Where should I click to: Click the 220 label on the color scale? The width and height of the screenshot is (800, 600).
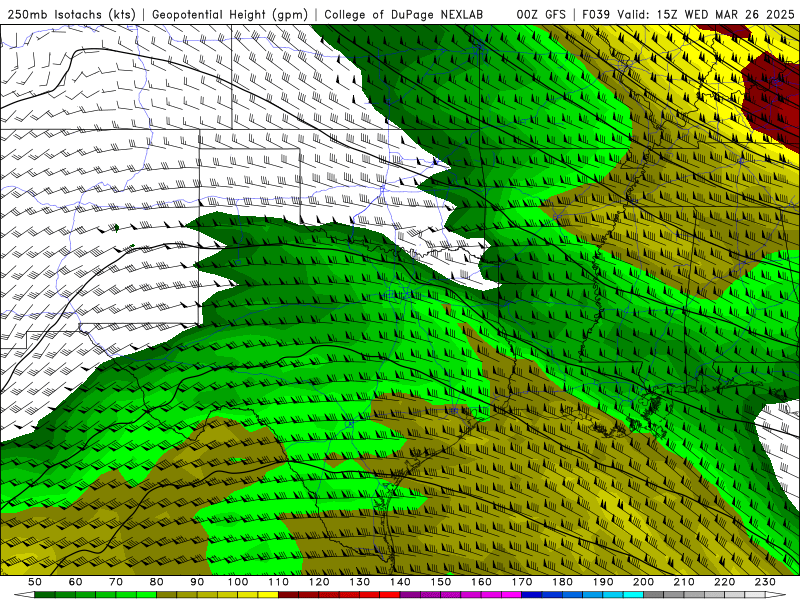point(724,582)
